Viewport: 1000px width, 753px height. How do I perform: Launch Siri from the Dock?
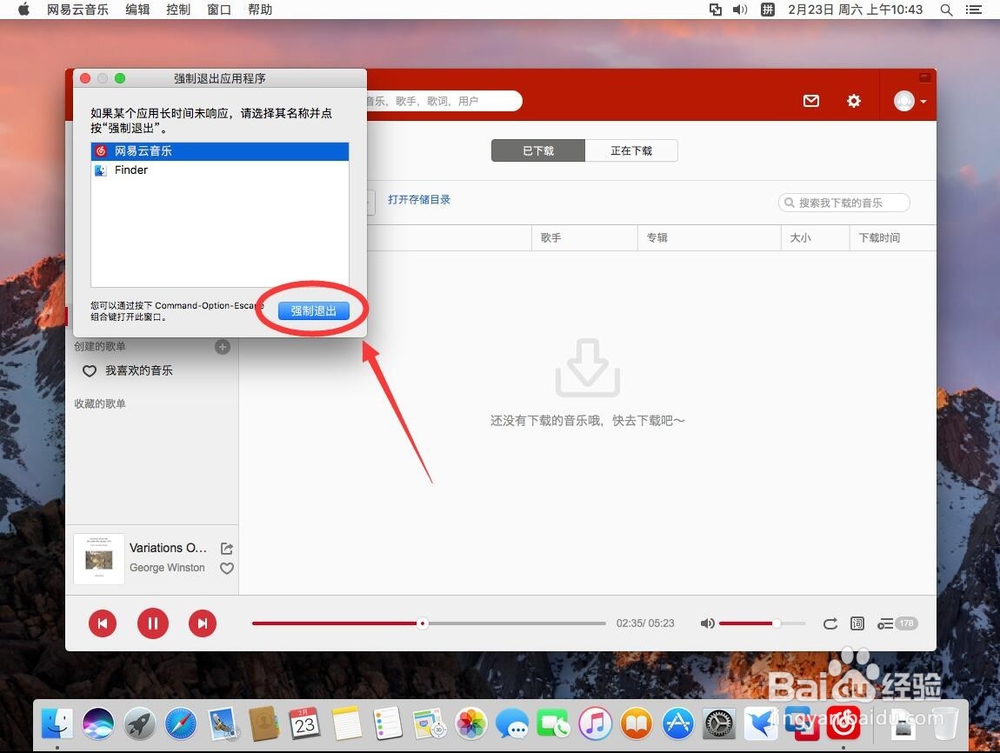[98, 724]
